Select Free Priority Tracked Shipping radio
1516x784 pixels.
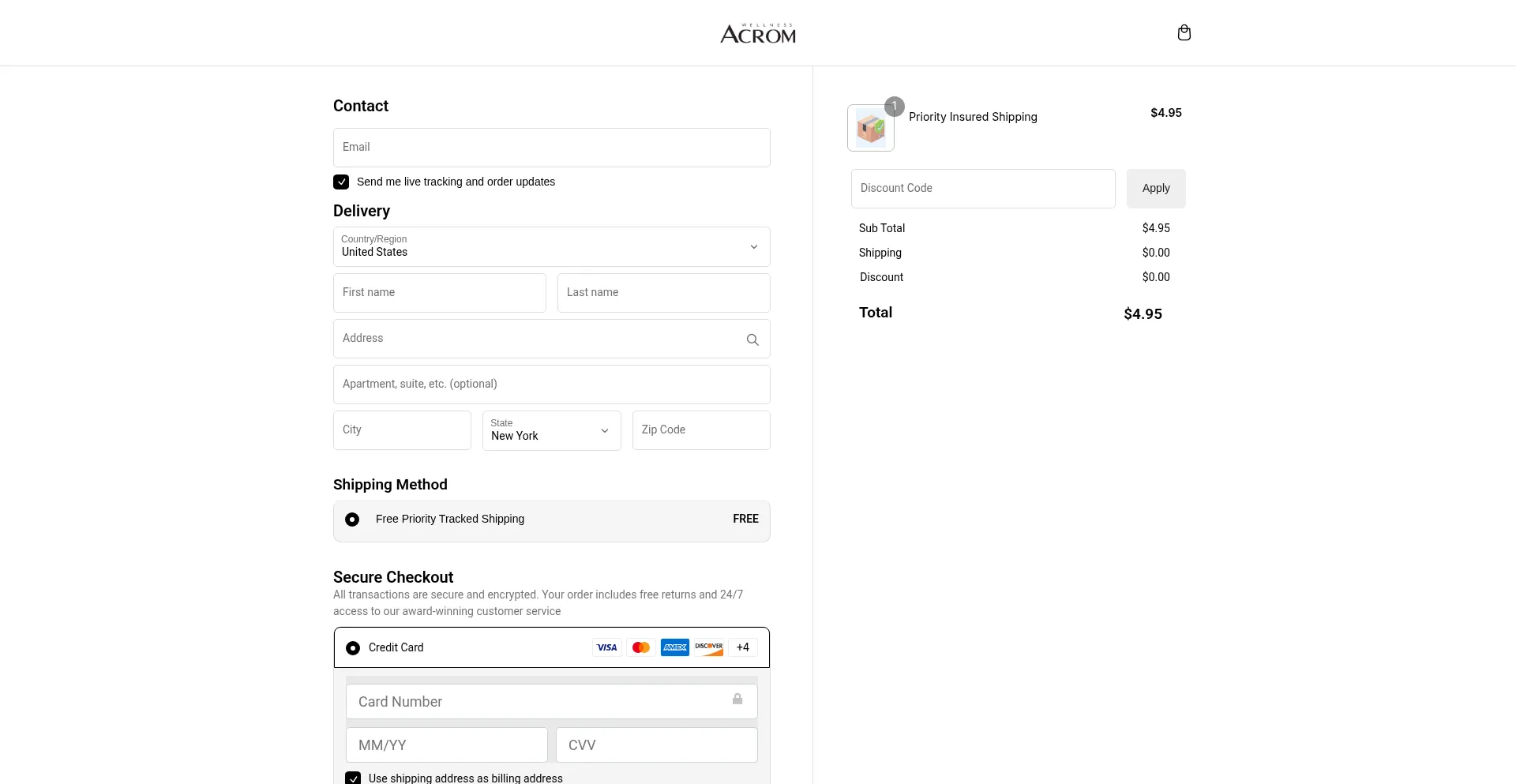point(352,520)
